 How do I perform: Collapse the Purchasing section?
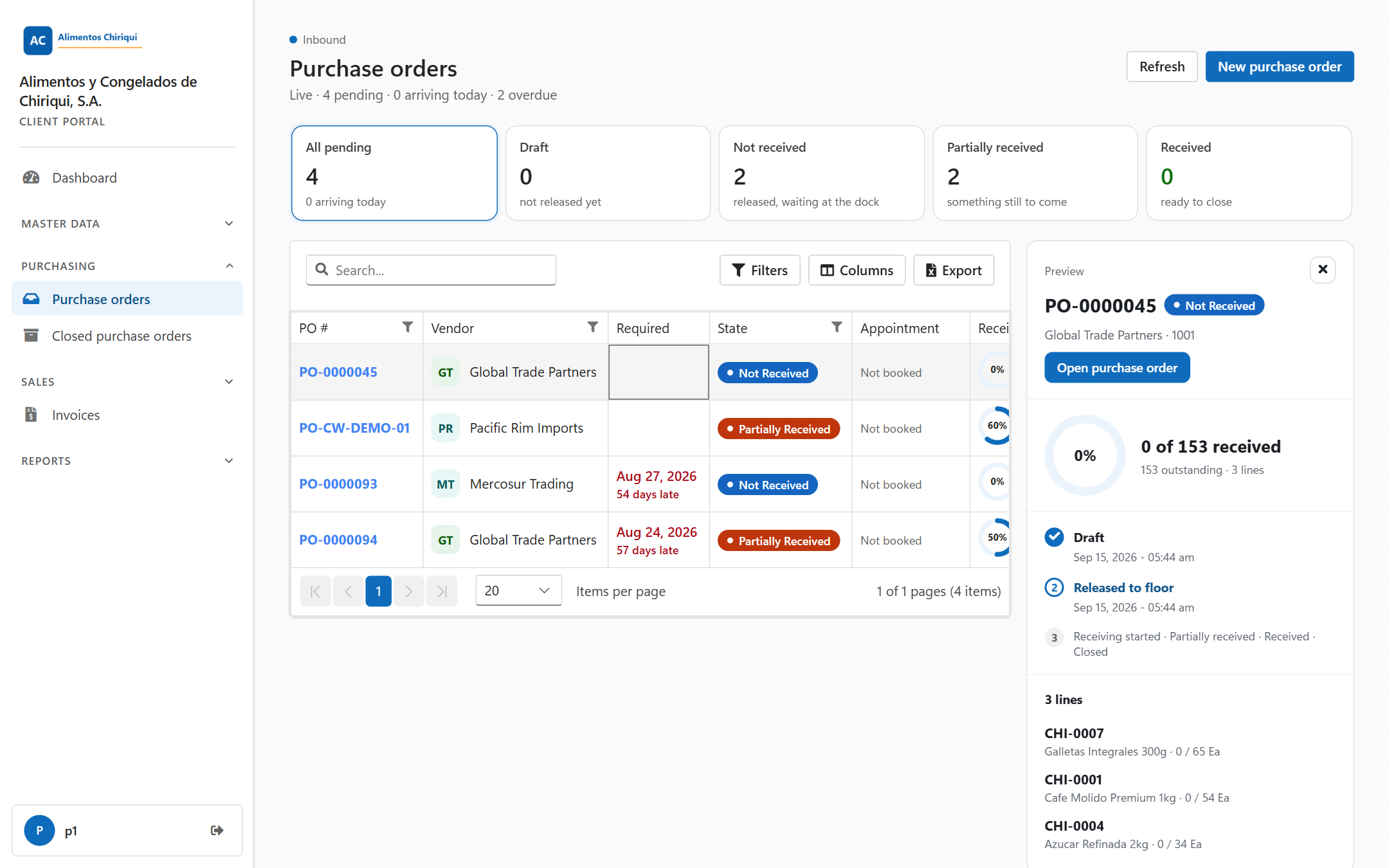[127, 266]
